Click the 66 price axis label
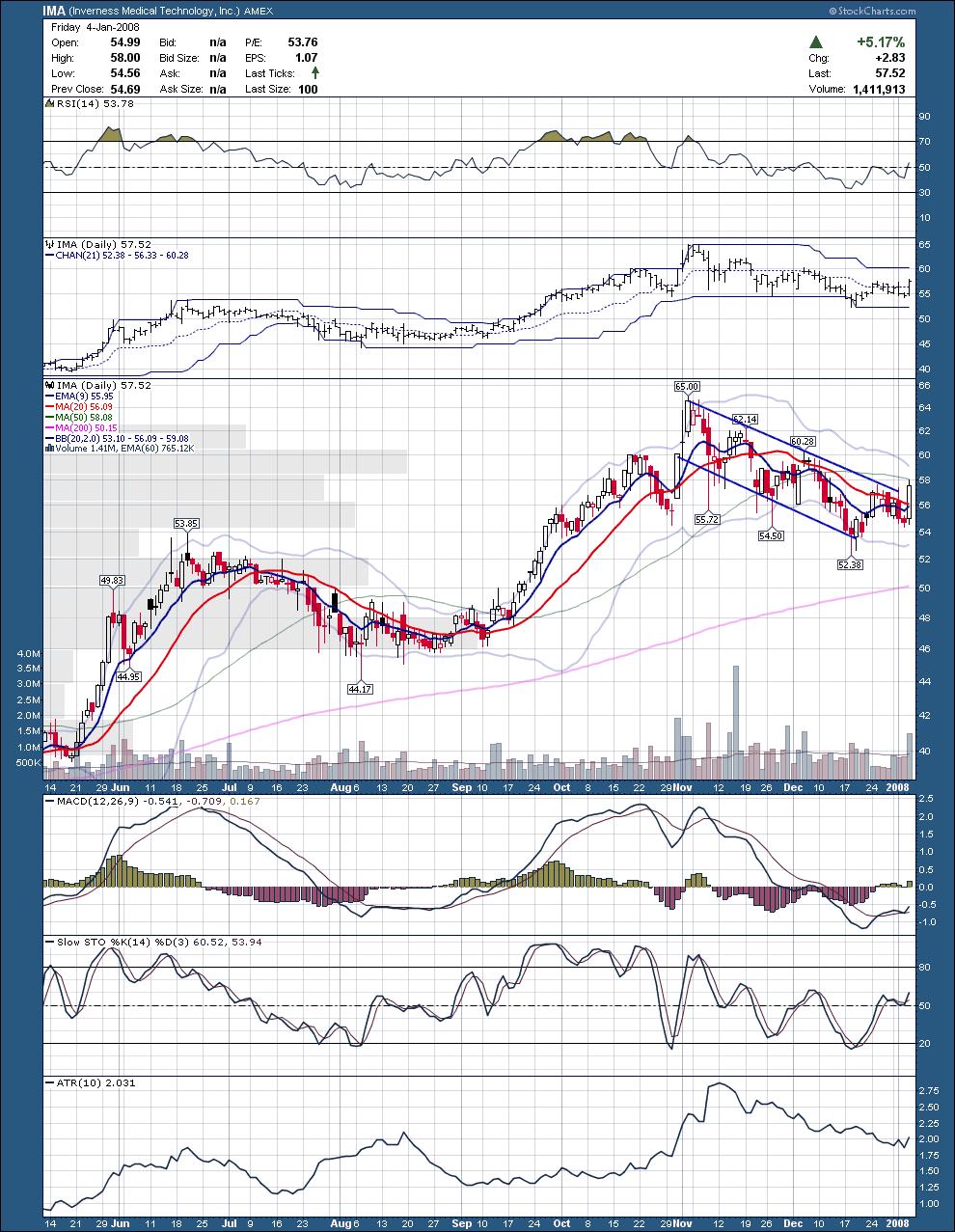This screenshot has height=1232, width=955. pyautogui.click(x=924, y=386)
